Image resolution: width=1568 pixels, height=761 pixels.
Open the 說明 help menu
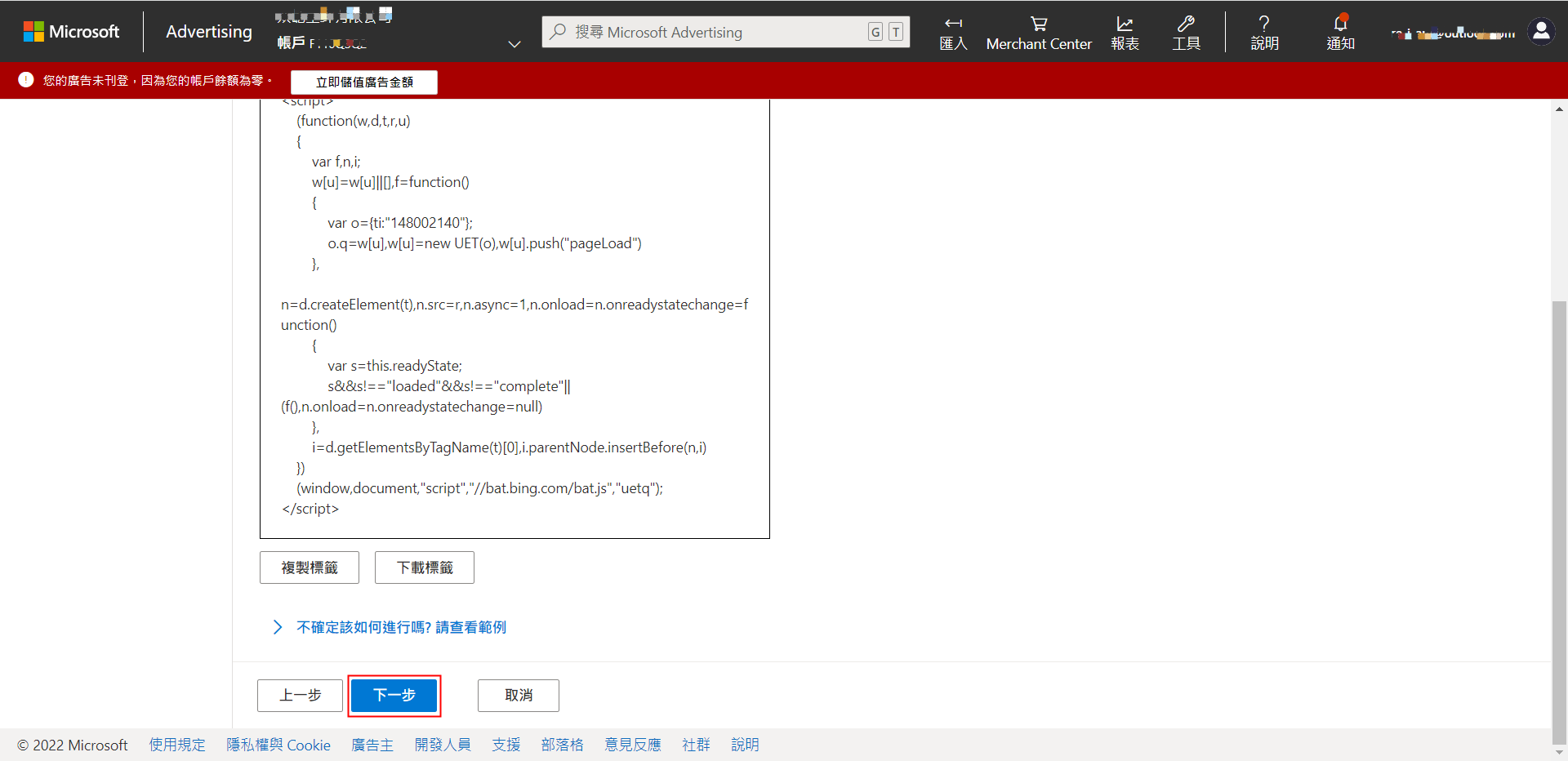click(1264, 33)
